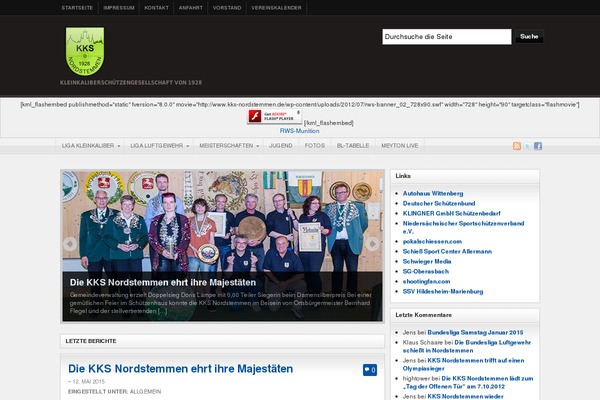Open comment link trifft auf einen Olympiasieger
Image resolution: width=600 pixels, height=400 pixels.
pos(463,364)
